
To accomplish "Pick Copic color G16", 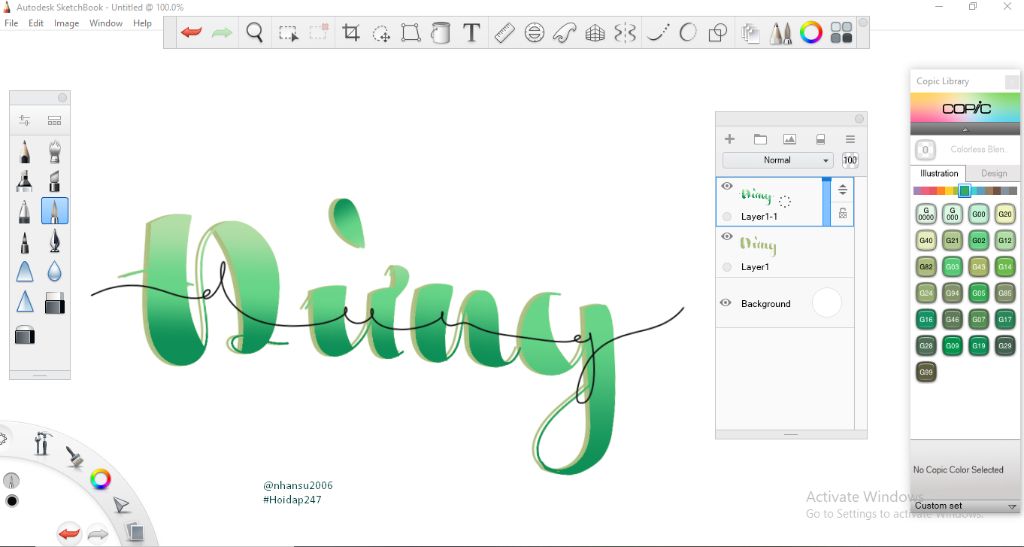I will pos(926,319).
